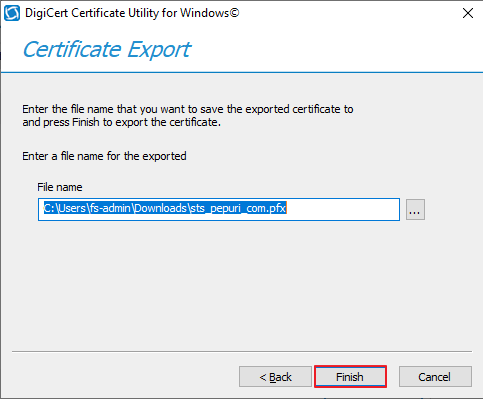The image size is (483, 399).
Task: Click the DigiCert logo icon in title bar
Action: (12, 13)
